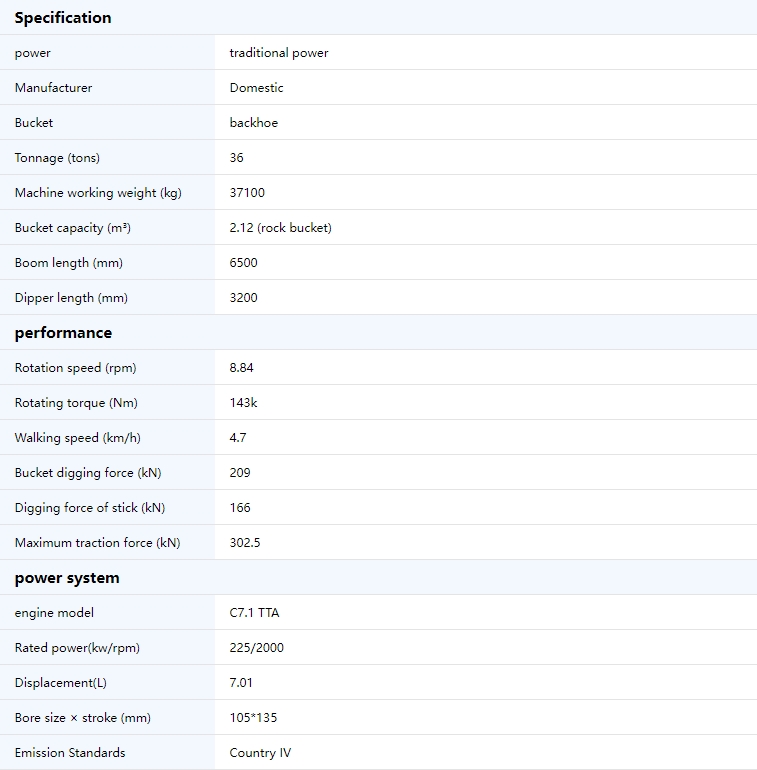Select the rotation speed value 8.84

tap(242, 368)
